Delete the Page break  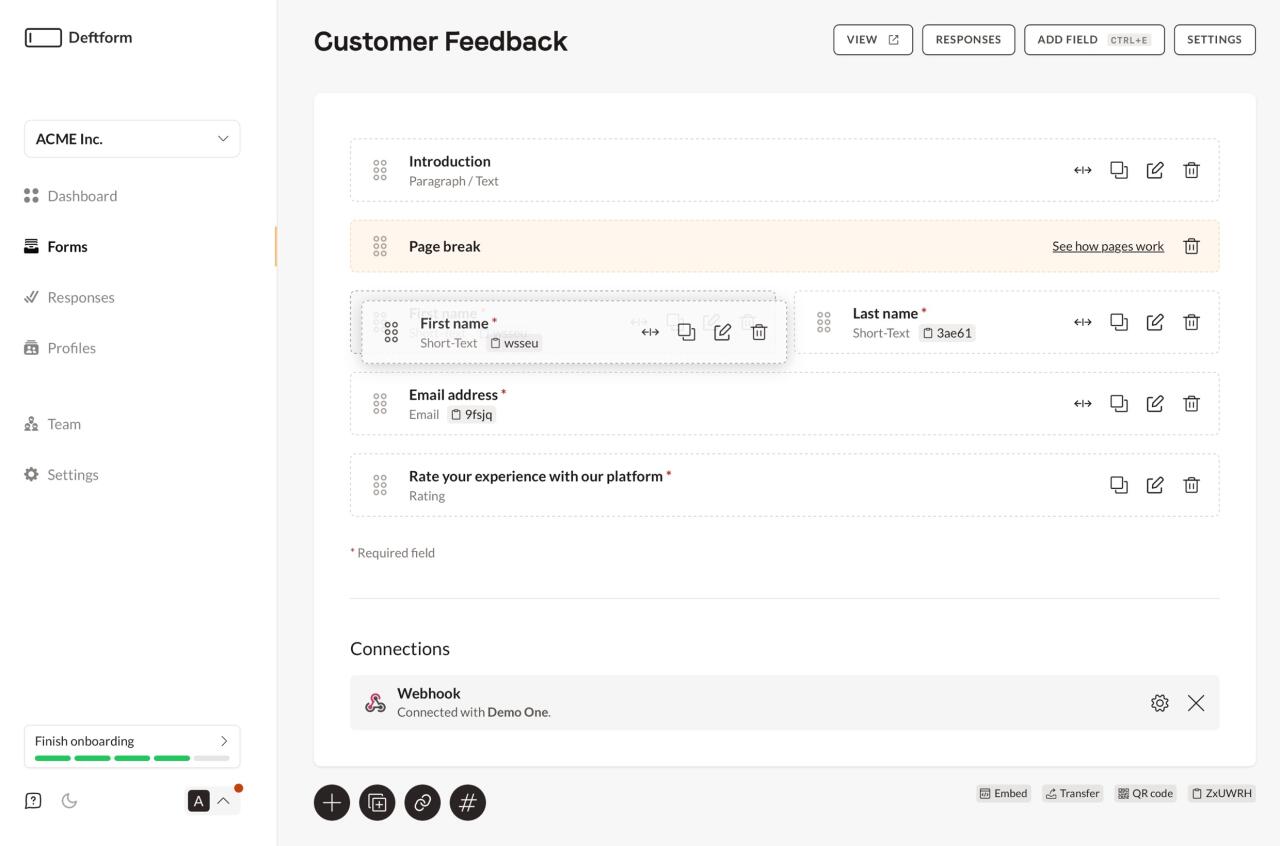[x=1191, y=246]
